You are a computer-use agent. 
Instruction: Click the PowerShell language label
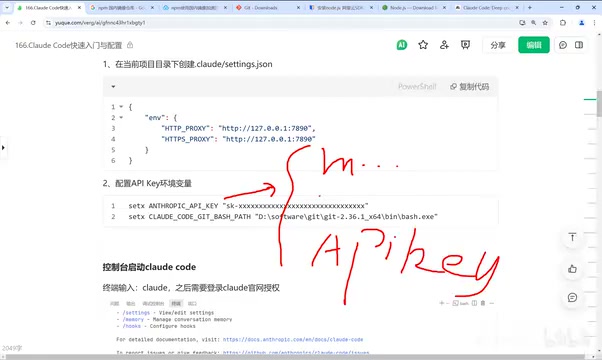coord(417,87)
